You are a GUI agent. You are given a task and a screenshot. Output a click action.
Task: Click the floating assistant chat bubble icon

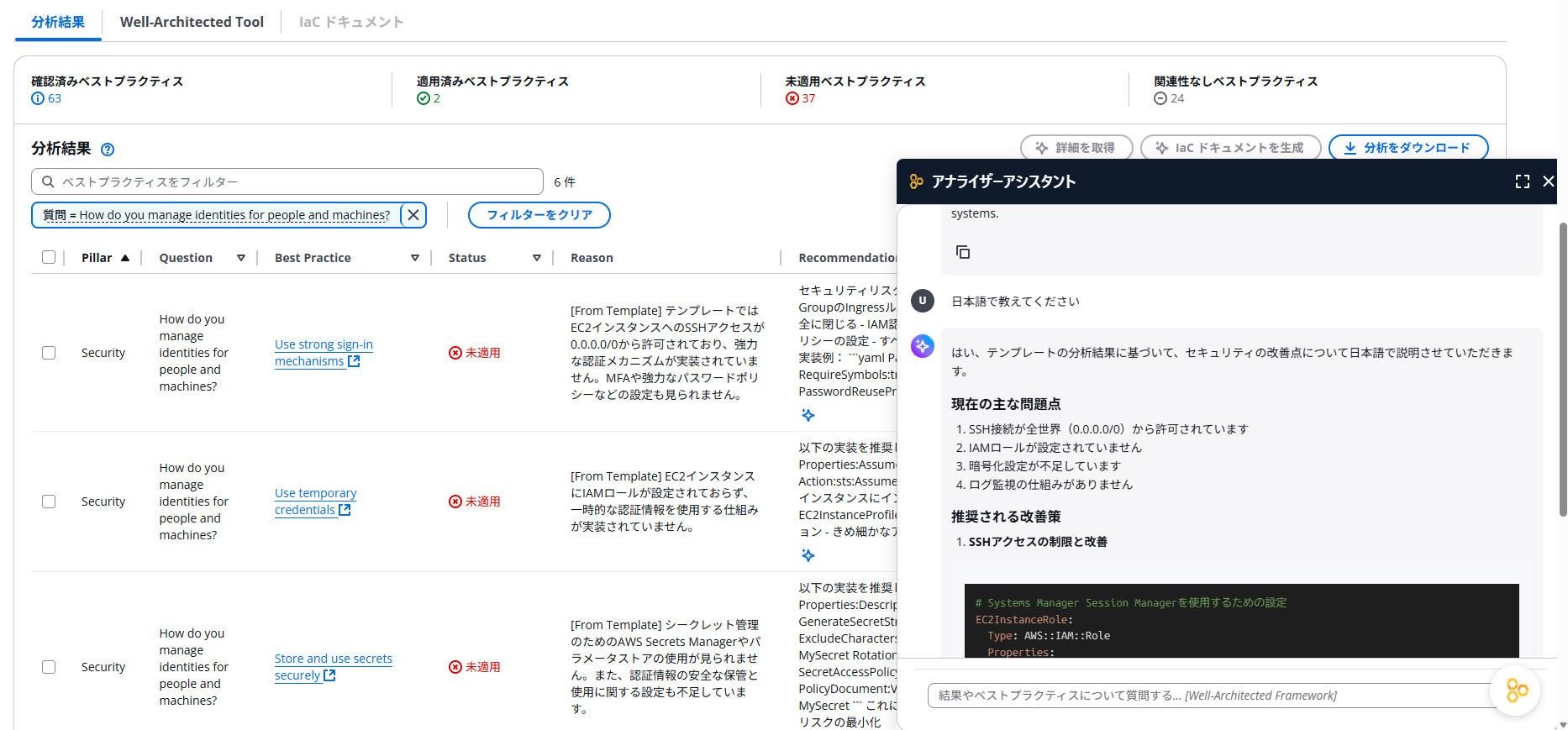coord(1517,691)
